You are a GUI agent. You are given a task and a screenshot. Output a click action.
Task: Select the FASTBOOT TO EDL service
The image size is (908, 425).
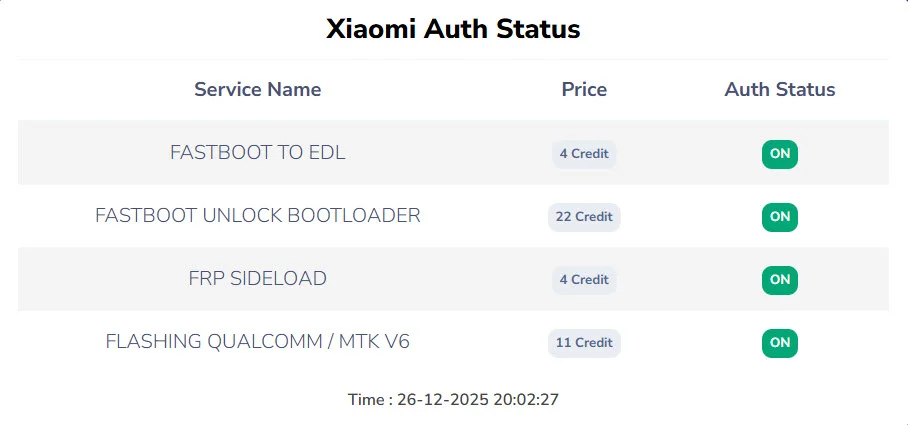[257, 153]
